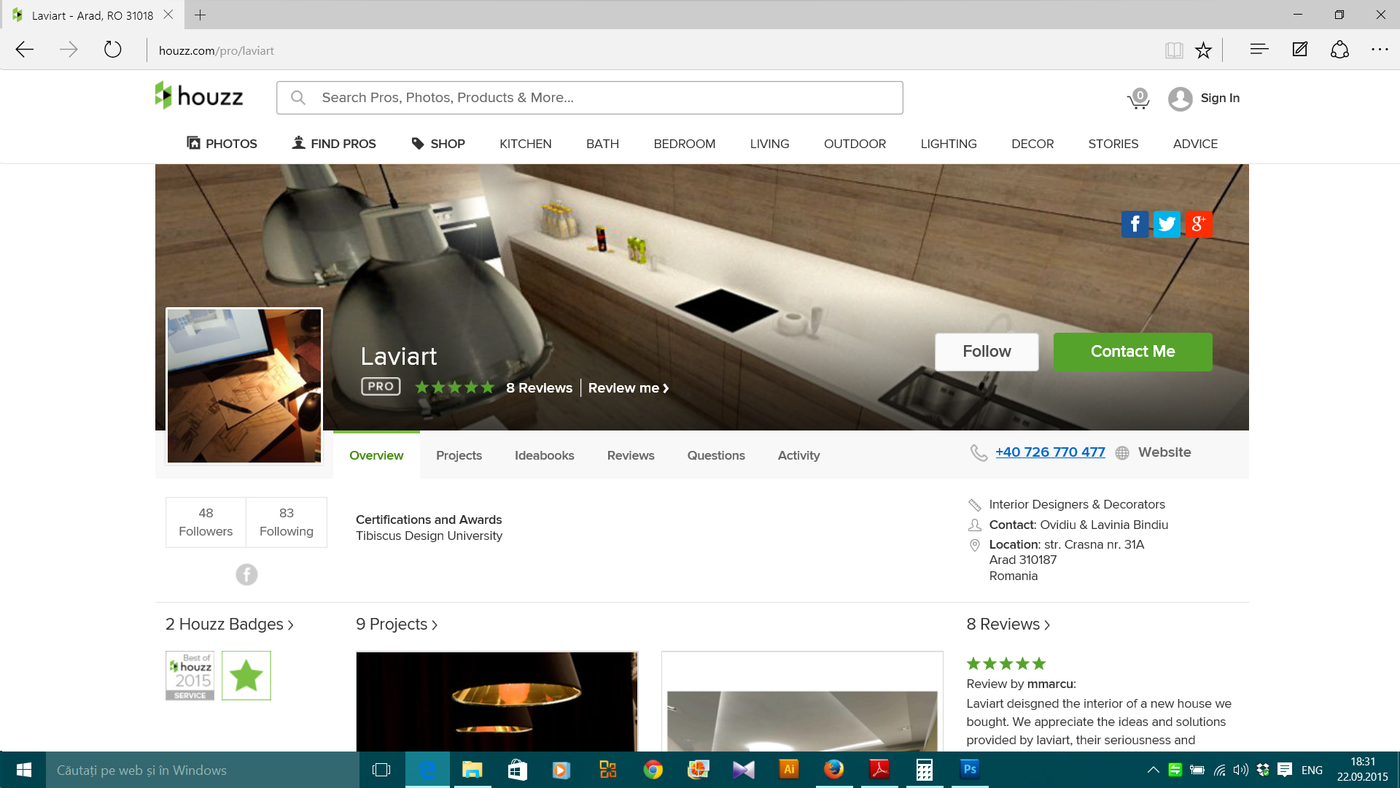Open a new browser tab
The image size is (1400, 788).
coord(200,15)
